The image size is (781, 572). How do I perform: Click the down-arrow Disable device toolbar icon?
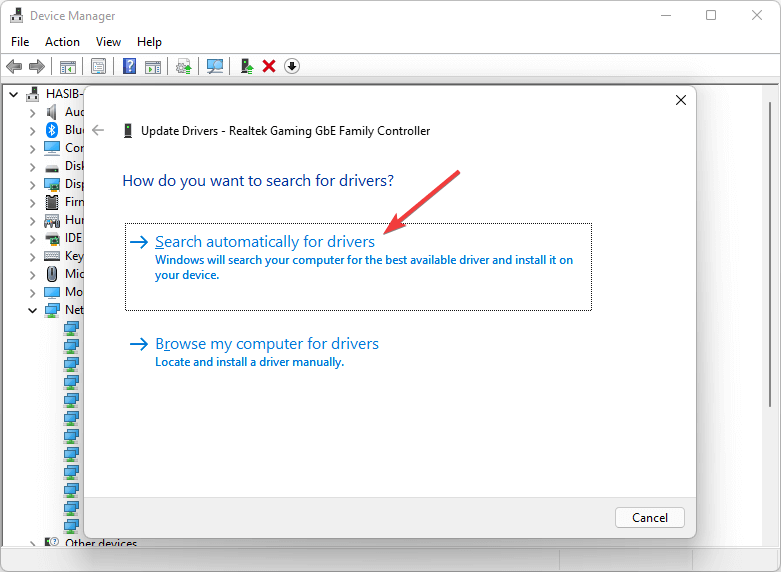point(292,66)
